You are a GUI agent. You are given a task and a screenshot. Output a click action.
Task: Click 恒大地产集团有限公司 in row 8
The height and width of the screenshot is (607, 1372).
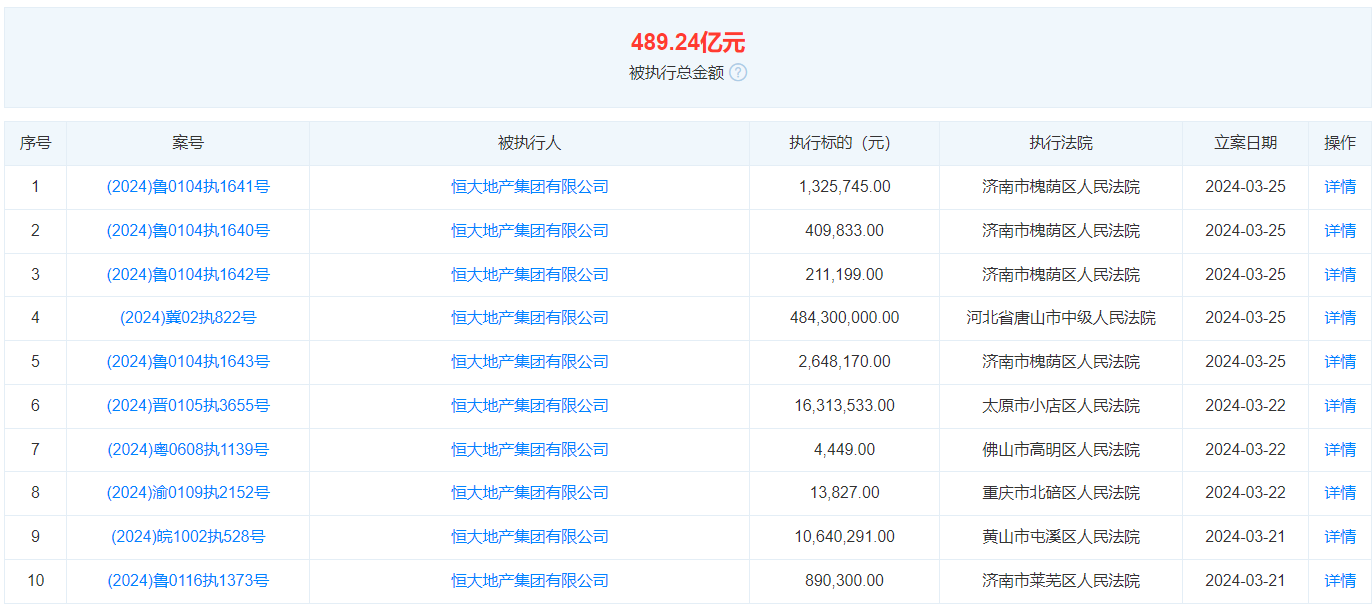(530, 492)
